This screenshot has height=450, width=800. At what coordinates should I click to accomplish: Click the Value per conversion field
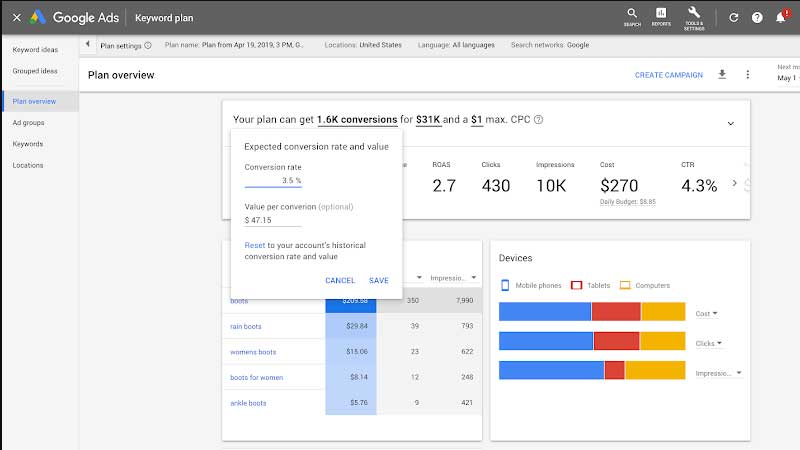(273, 220)
